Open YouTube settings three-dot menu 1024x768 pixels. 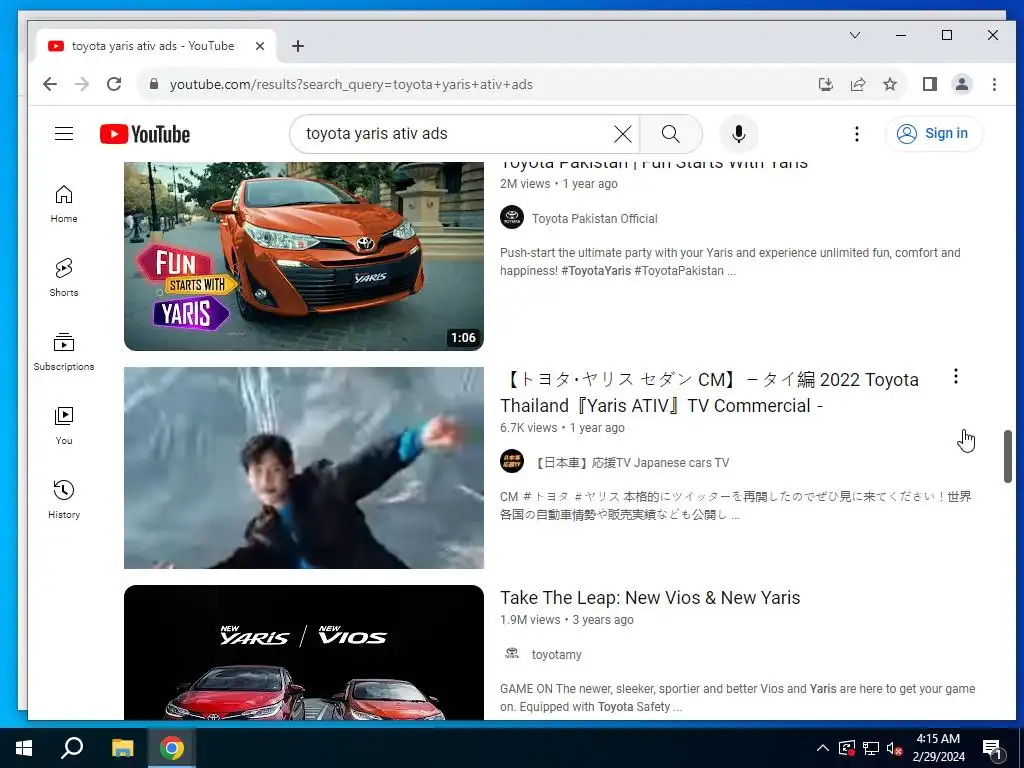click(856, 134)
